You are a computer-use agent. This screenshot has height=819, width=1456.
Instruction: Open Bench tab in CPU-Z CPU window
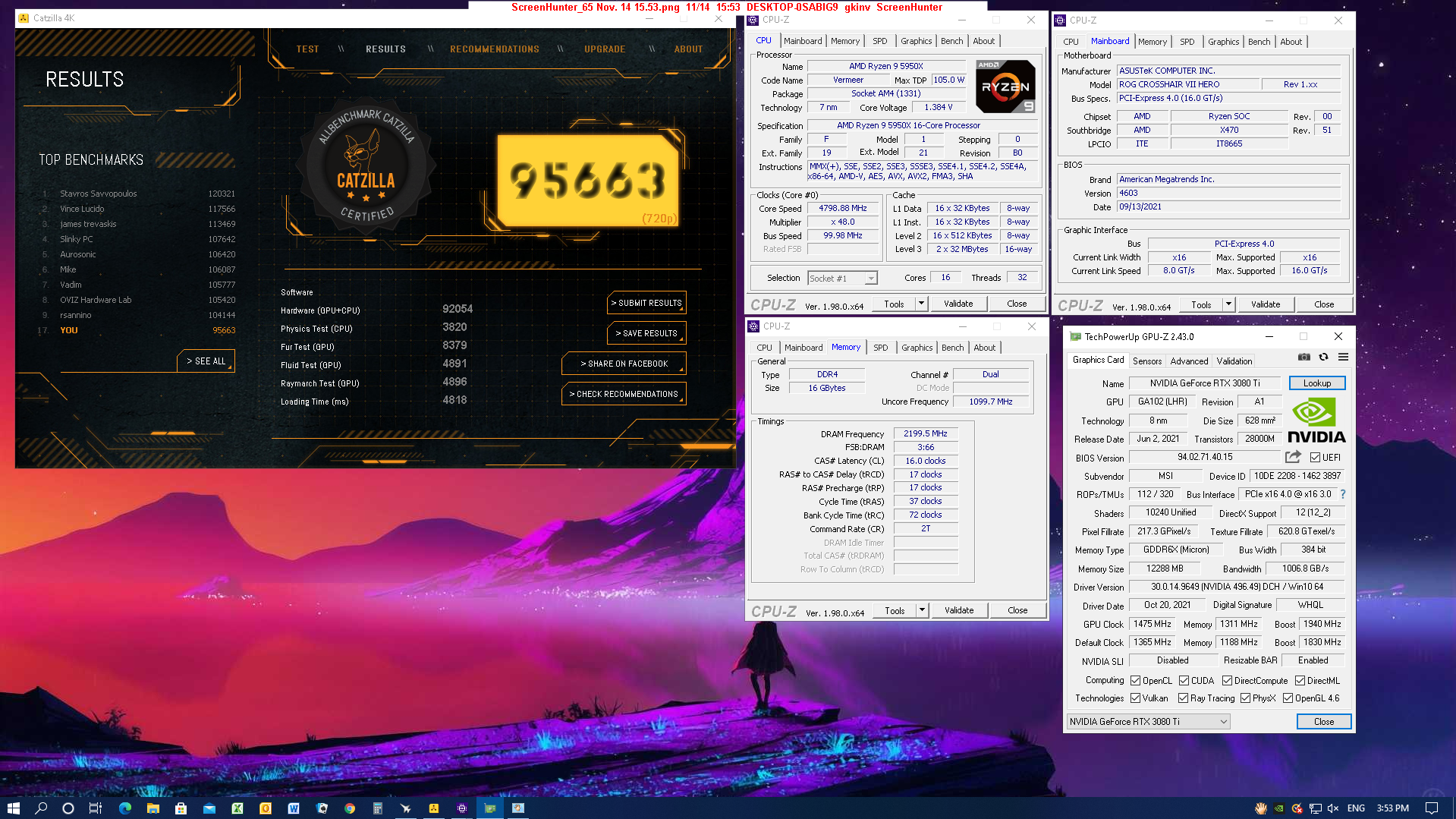click(951, 41)
